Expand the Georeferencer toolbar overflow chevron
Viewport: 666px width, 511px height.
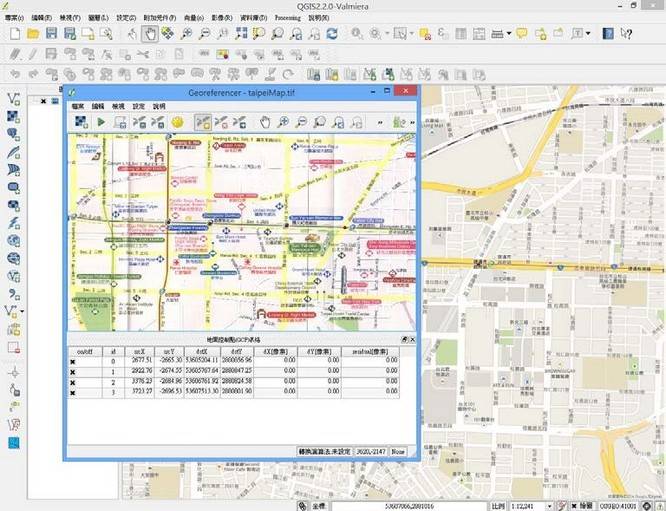click(380, 122)
